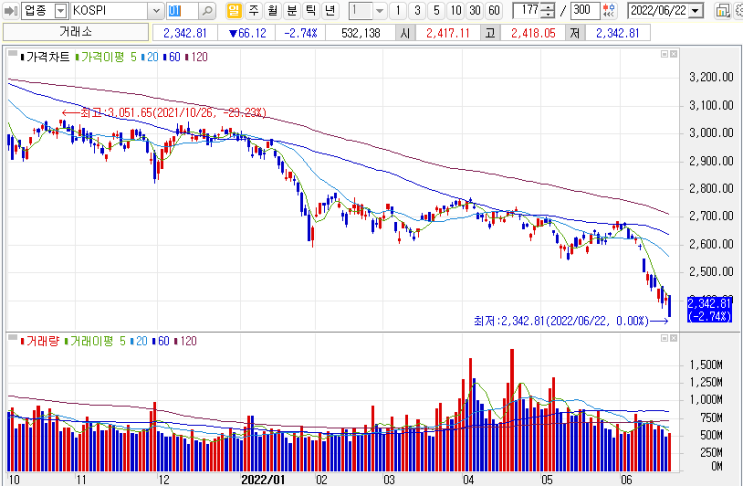Click the 고 high label cell

(x=490, y=33)
